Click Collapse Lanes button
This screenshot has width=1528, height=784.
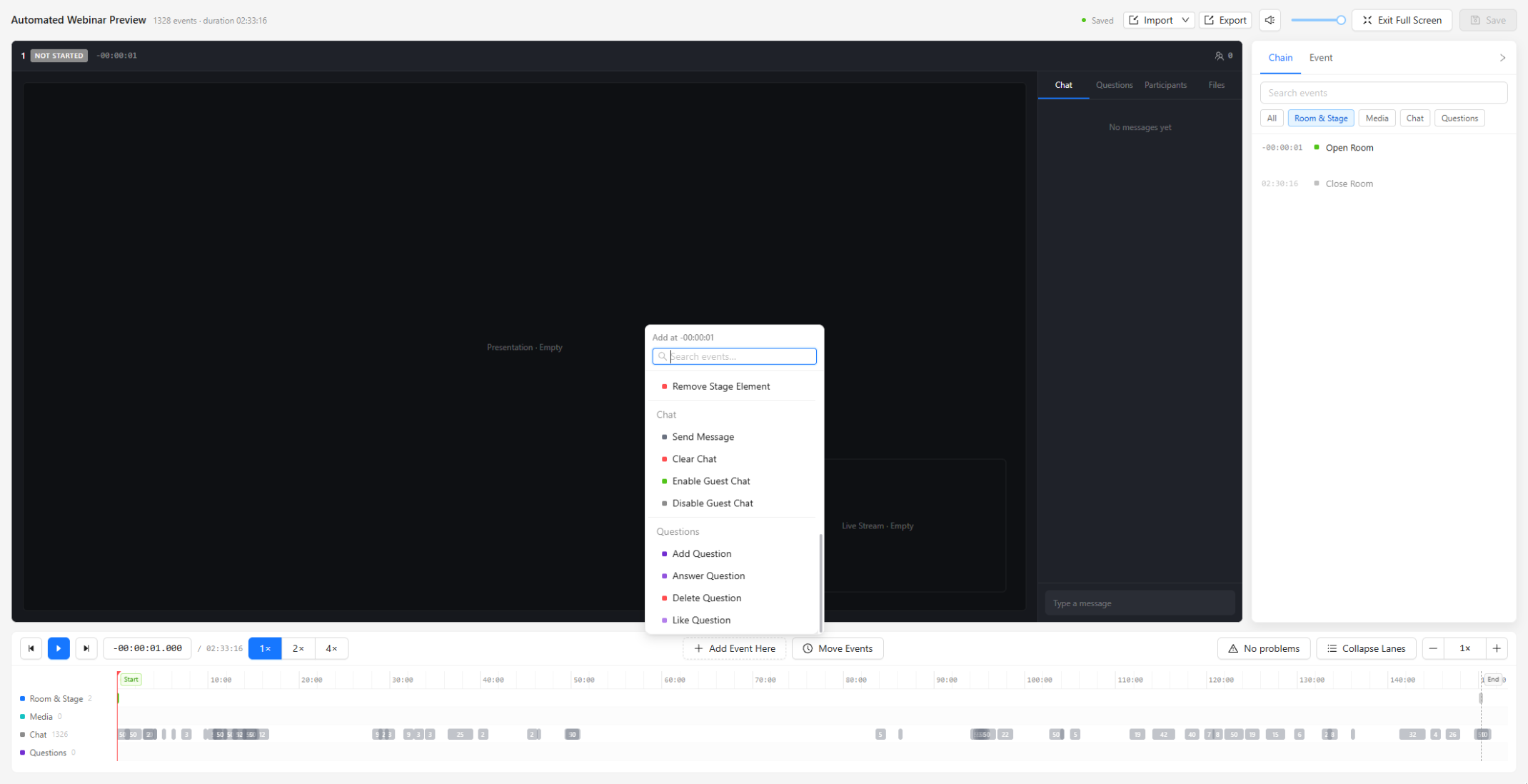[x=1366, y=648]
